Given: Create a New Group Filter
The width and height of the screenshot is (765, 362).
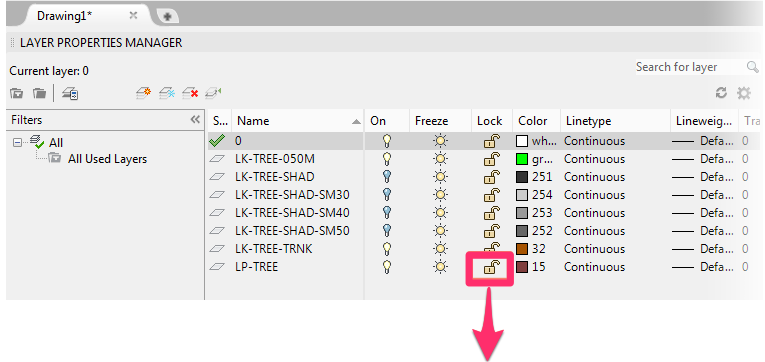Looking at the screenshot, I should click(39, 93).
